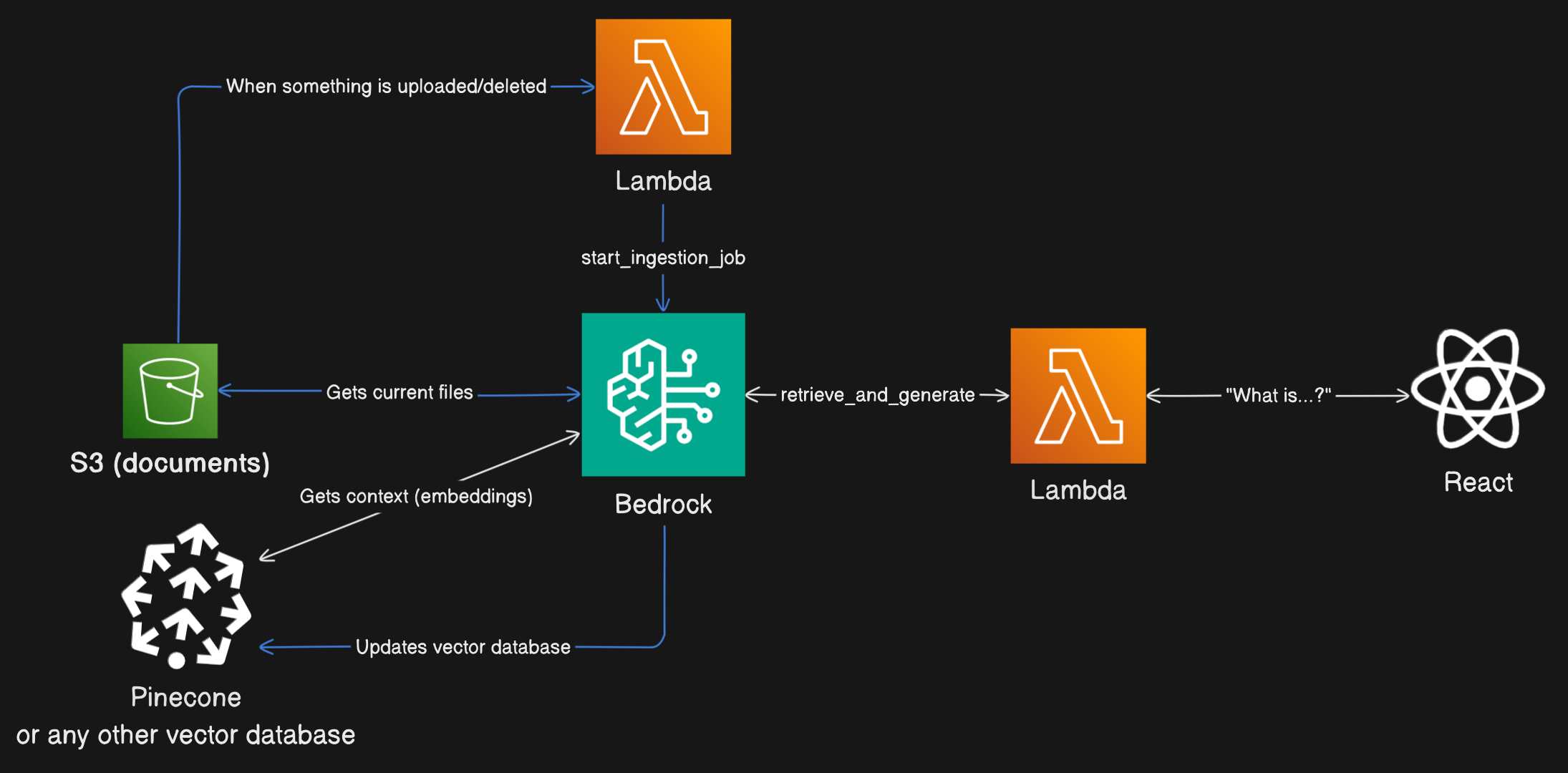Click the 'Lambda' caption under top icon
This screenshot has height=773, width=1568.
(x=663, y=181)
